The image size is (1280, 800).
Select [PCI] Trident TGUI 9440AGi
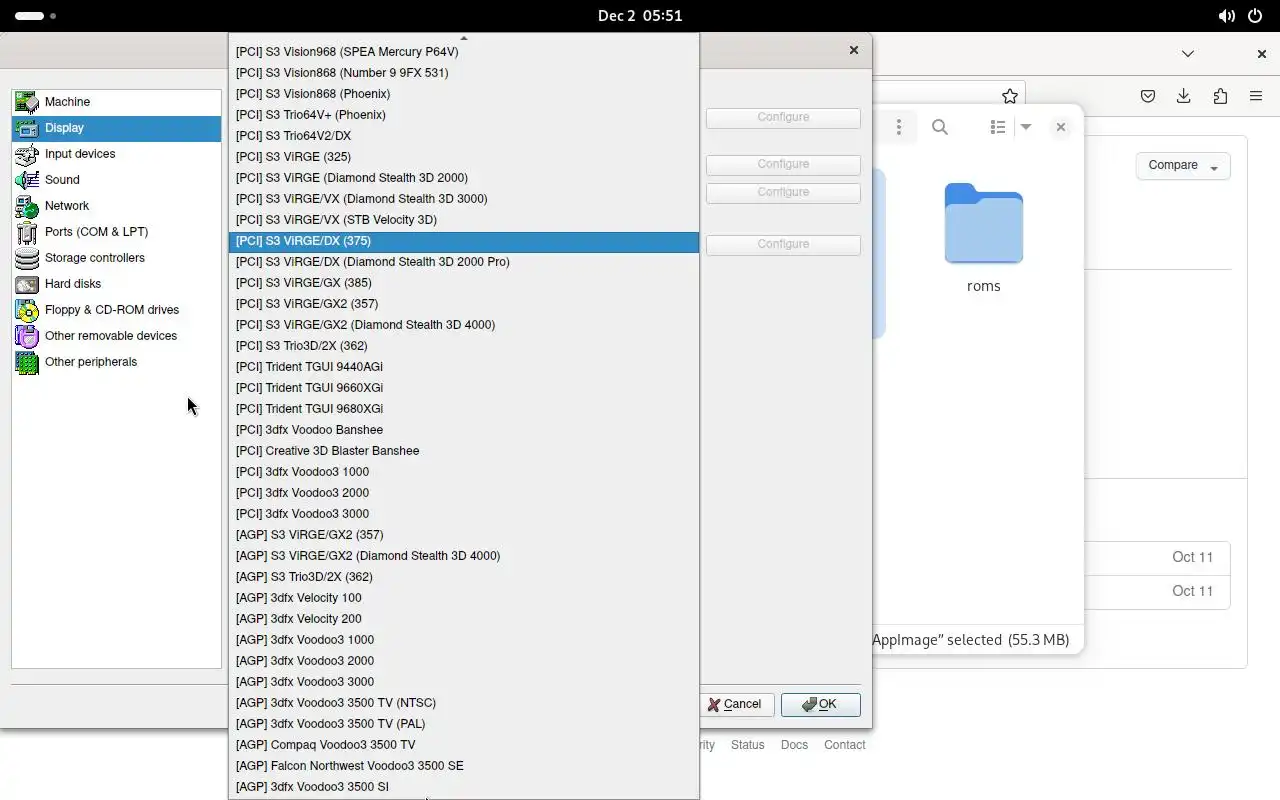(464, 367)
